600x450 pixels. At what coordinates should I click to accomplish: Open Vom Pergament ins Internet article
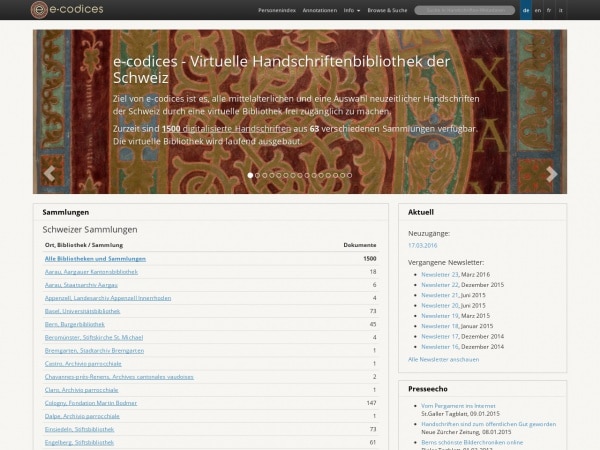(458, 406)
